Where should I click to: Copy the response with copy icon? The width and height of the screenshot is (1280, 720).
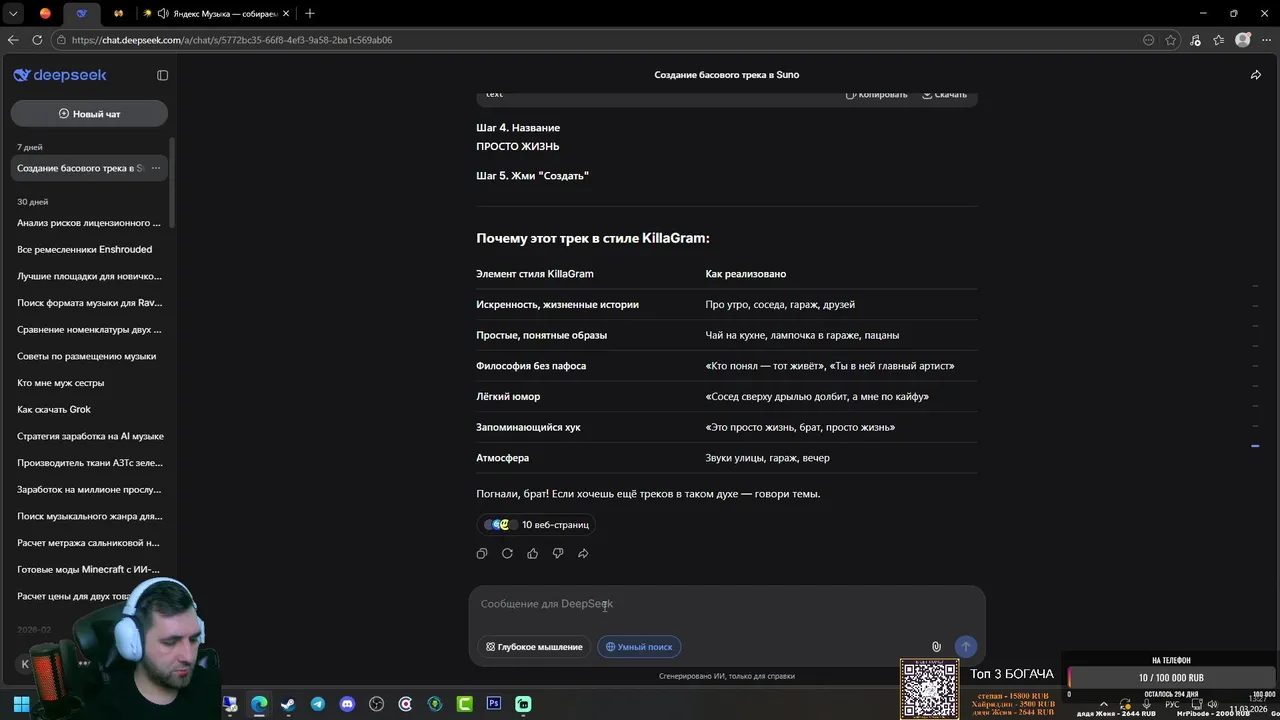[482, 553]
